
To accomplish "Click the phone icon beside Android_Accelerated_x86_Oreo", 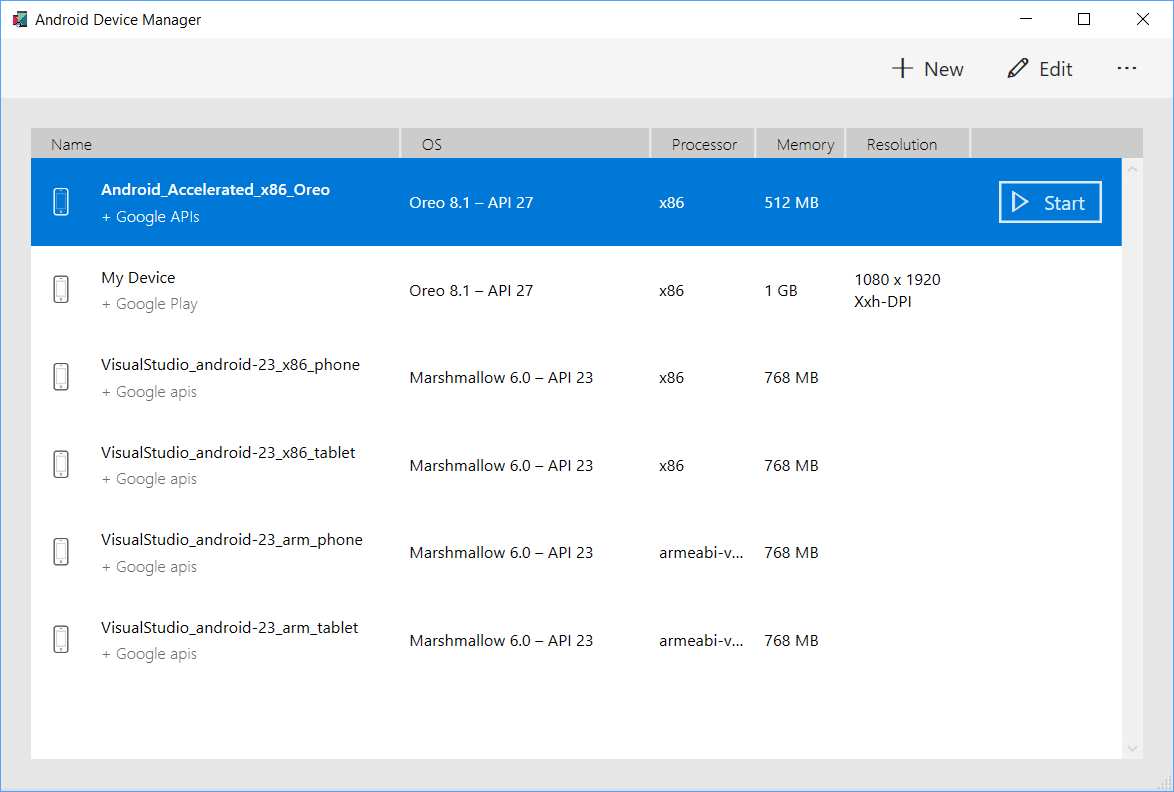I will pyautogui.click(x=61, y=201).
